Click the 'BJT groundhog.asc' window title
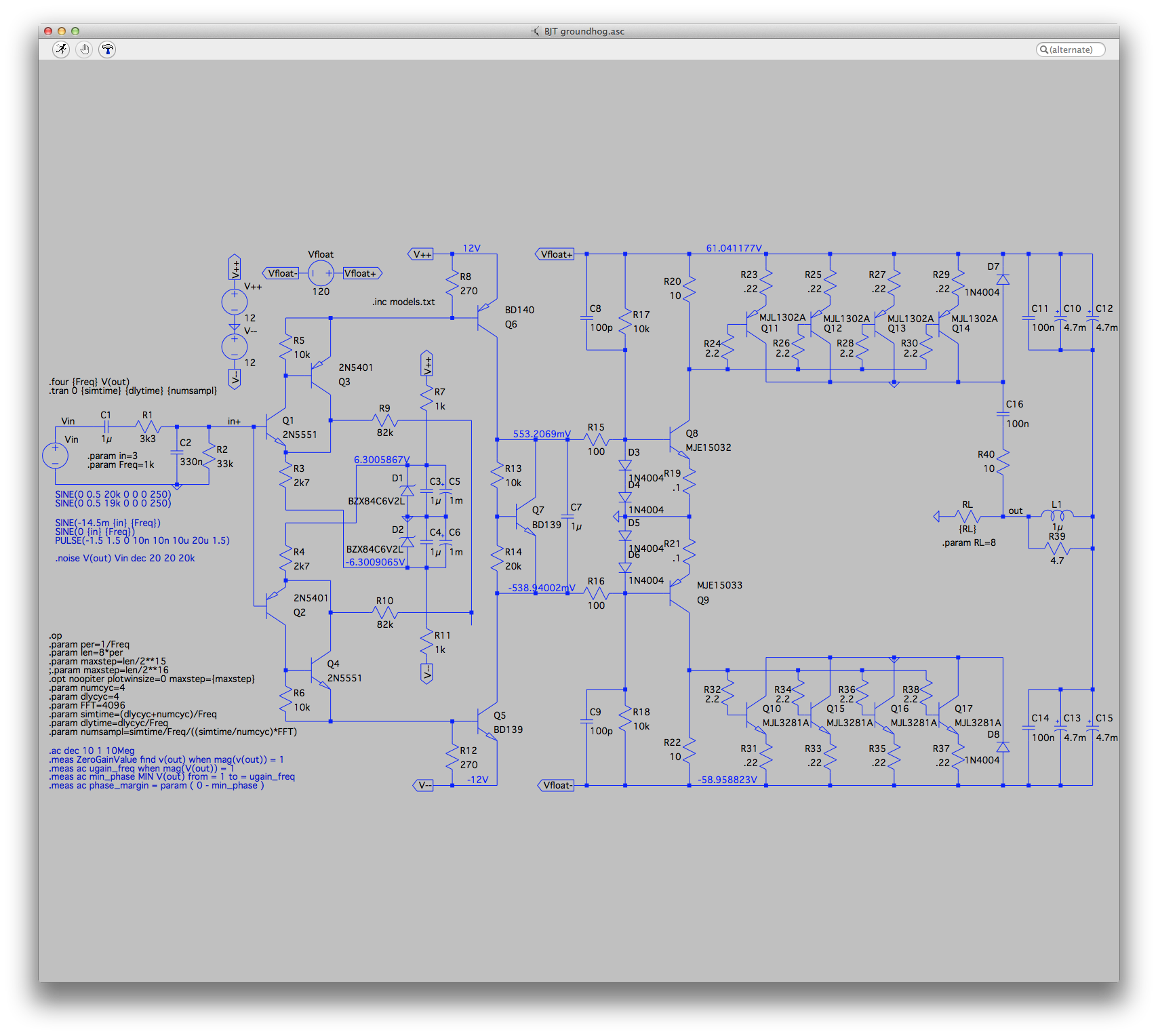The image size is (1158, 1036). click(584, 31)
